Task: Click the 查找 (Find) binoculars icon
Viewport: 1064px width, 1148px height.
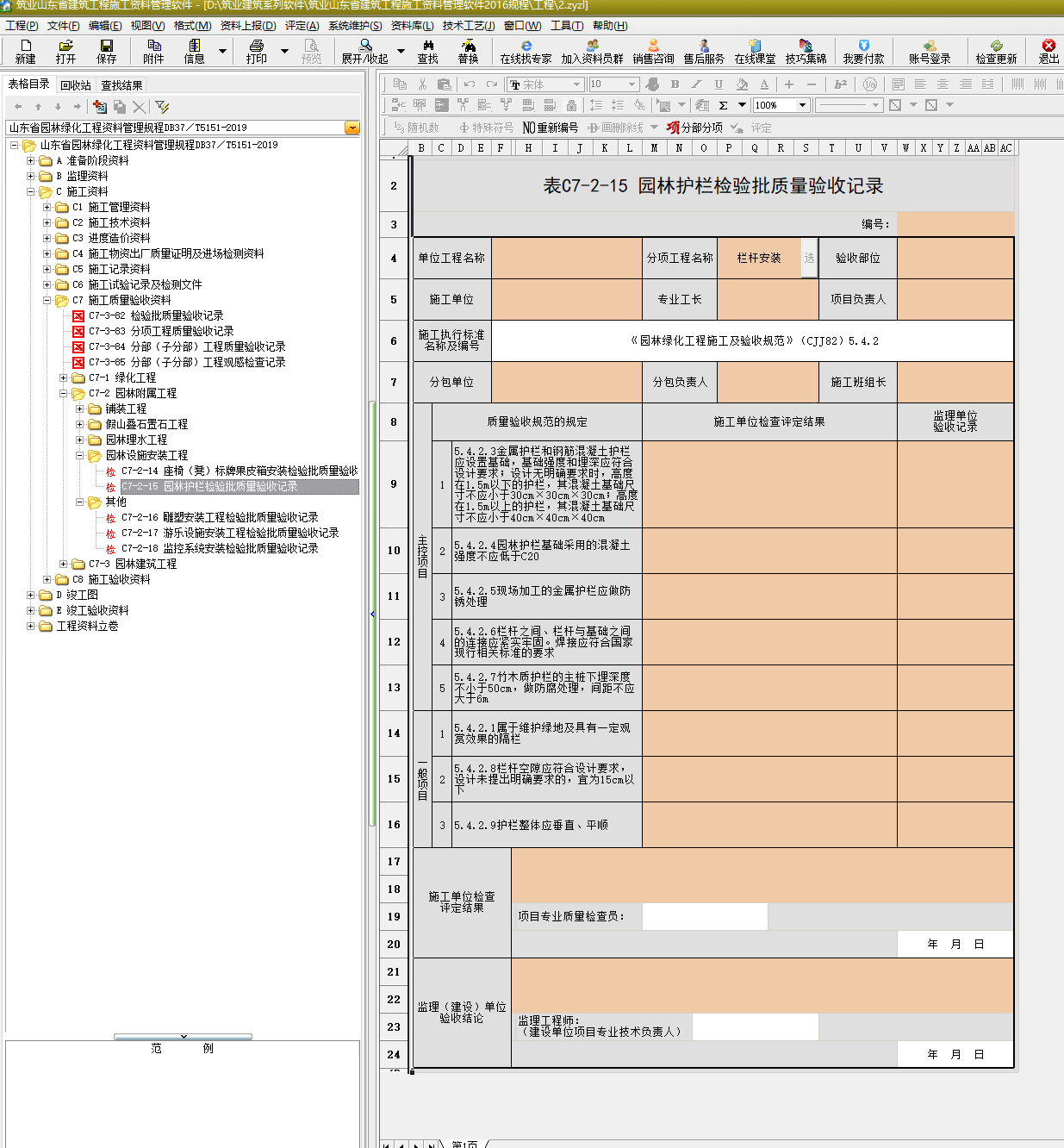Action: pyautogui.click(x=428, y=45)
